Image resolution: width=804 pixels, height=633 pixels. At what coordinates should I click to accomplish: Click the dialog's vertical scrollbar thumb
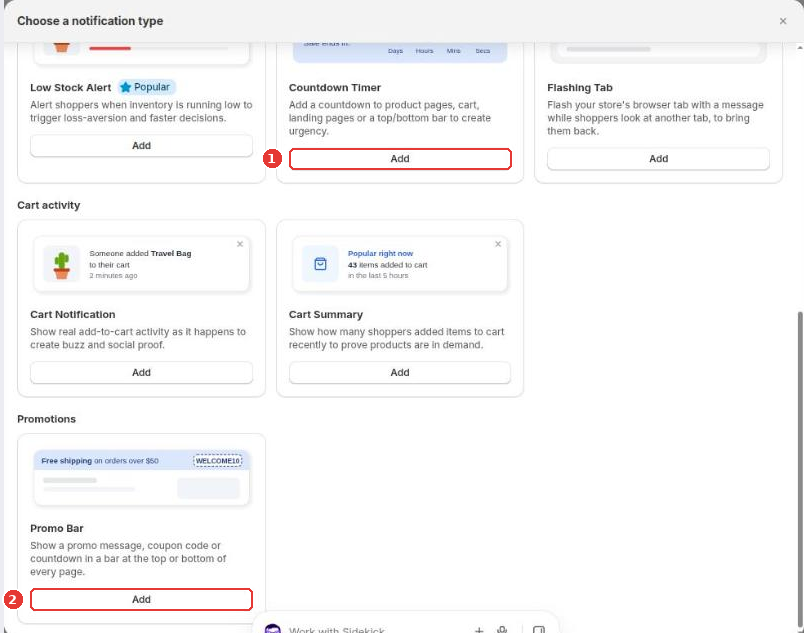tap(799, 469)
